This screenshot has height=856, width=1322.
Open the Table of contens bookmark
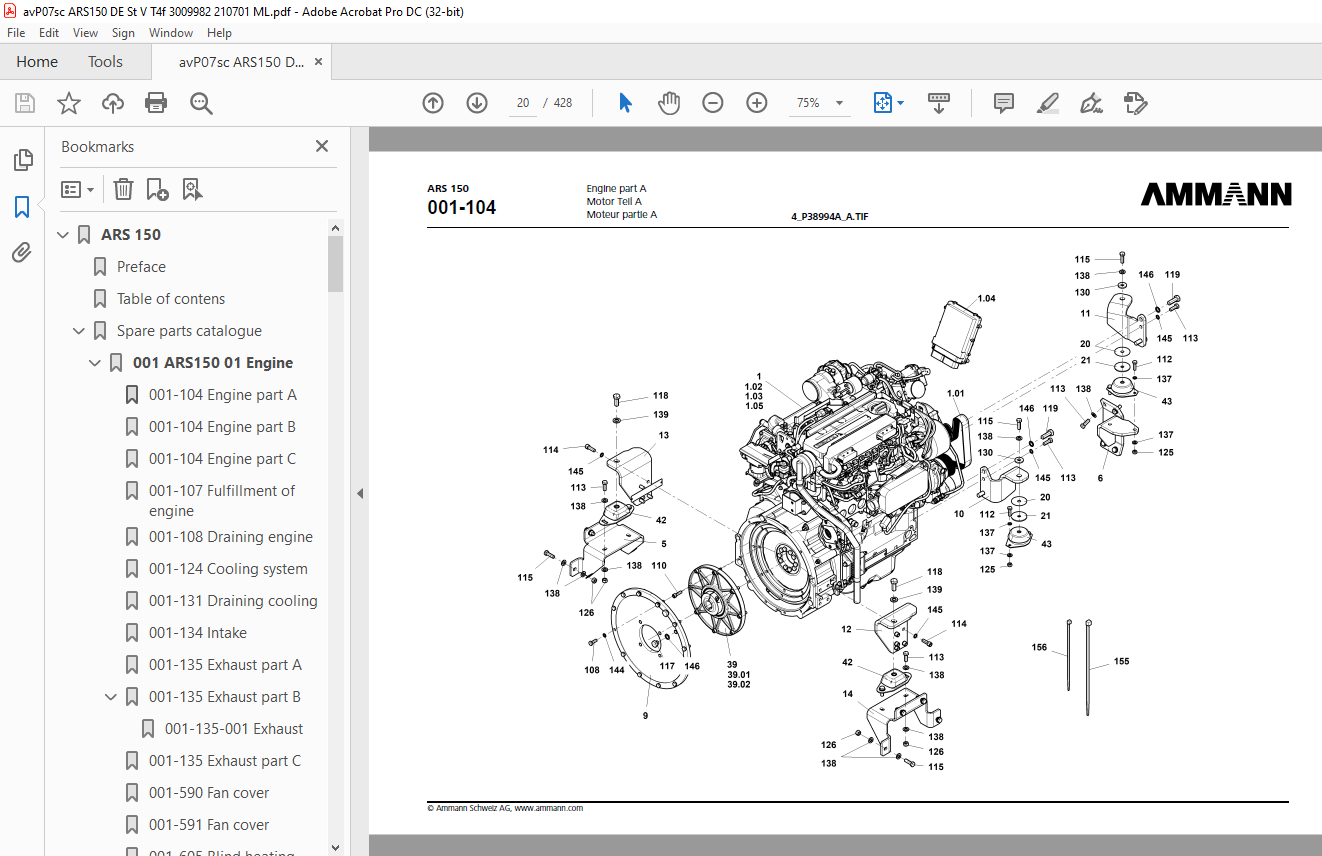(x=171, y=299)
